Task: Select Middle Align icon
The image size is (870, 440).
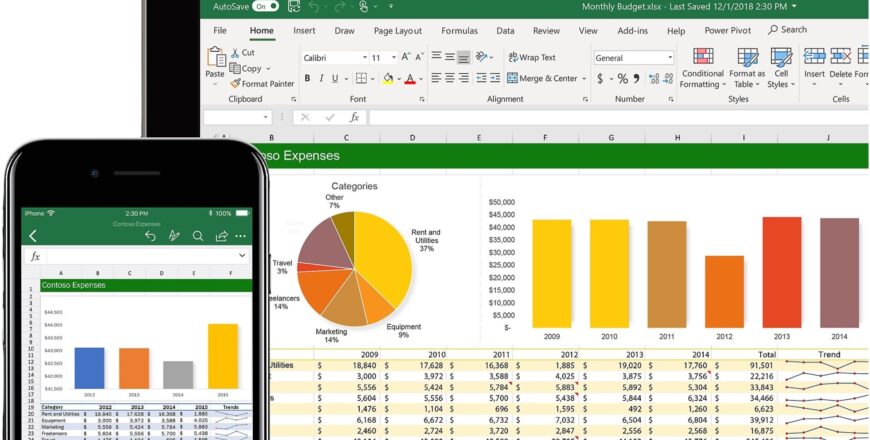Action: (450, 57)
